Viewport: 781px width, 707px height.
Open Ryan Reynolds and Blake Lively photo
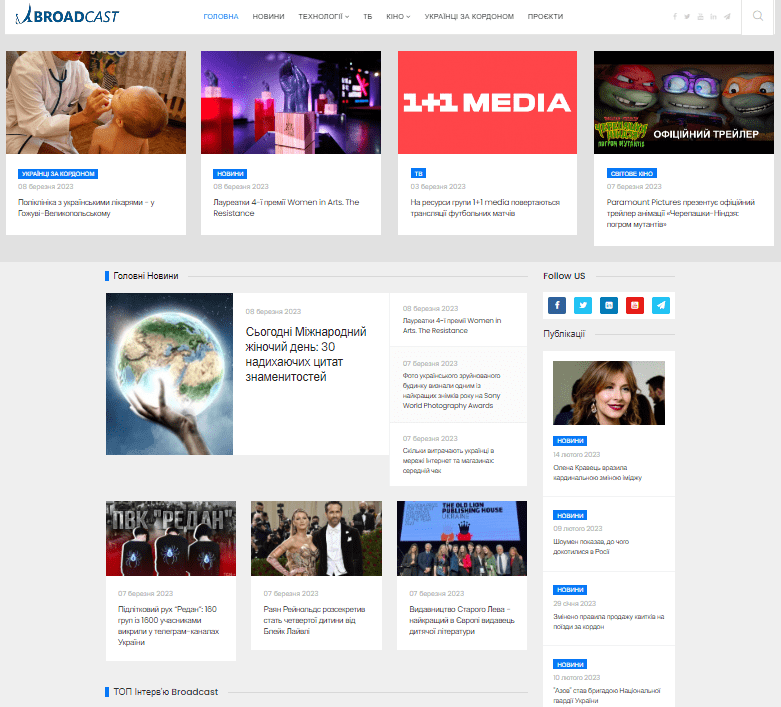click(x=316, y=538)
